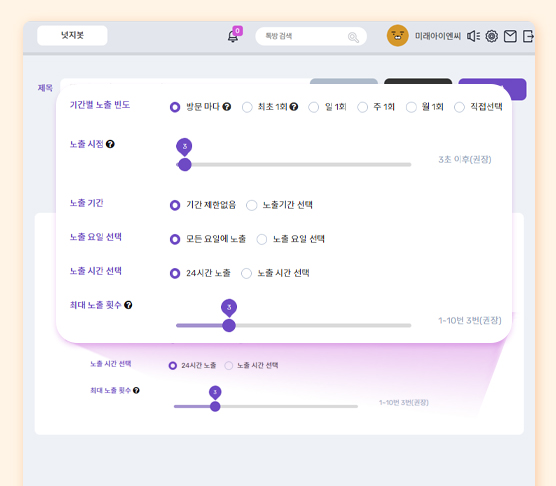Open the settings gear icon

[491, 36]
